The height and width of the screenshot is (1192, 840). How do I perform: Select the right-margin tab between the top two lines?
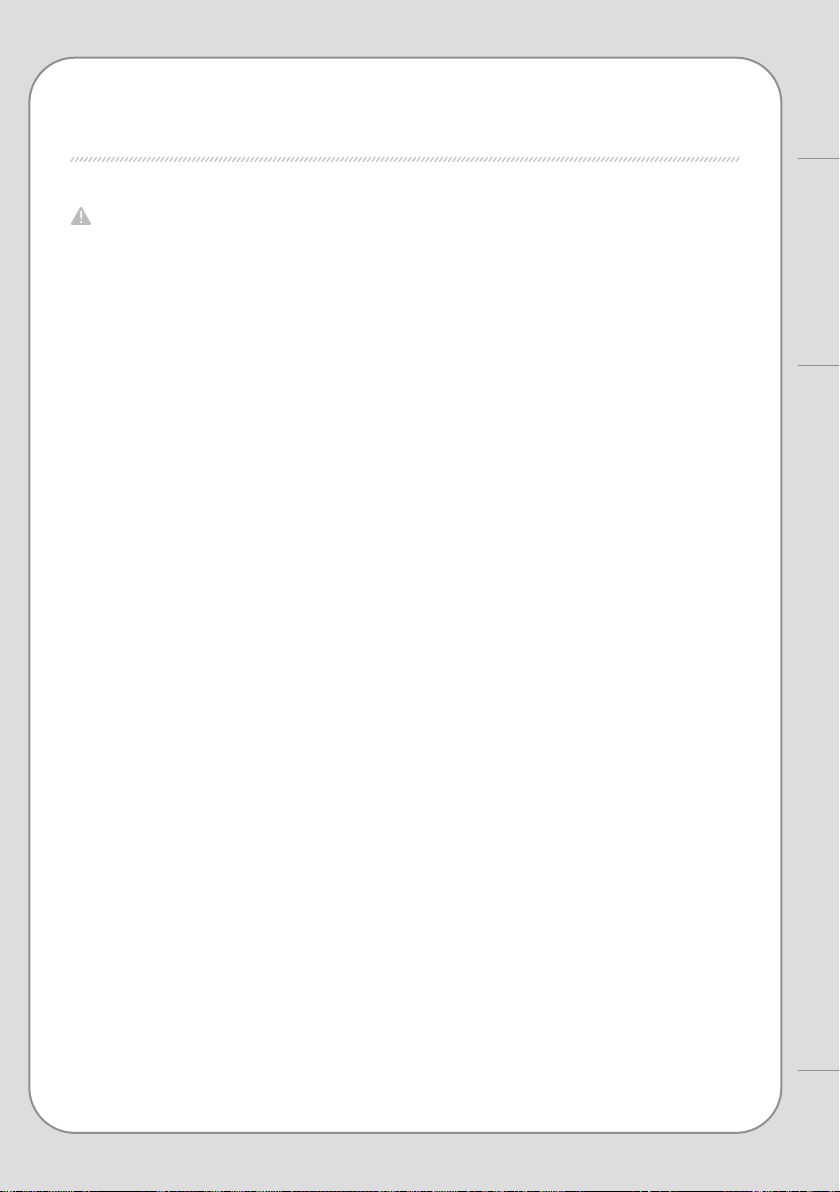tap(819, 262)
